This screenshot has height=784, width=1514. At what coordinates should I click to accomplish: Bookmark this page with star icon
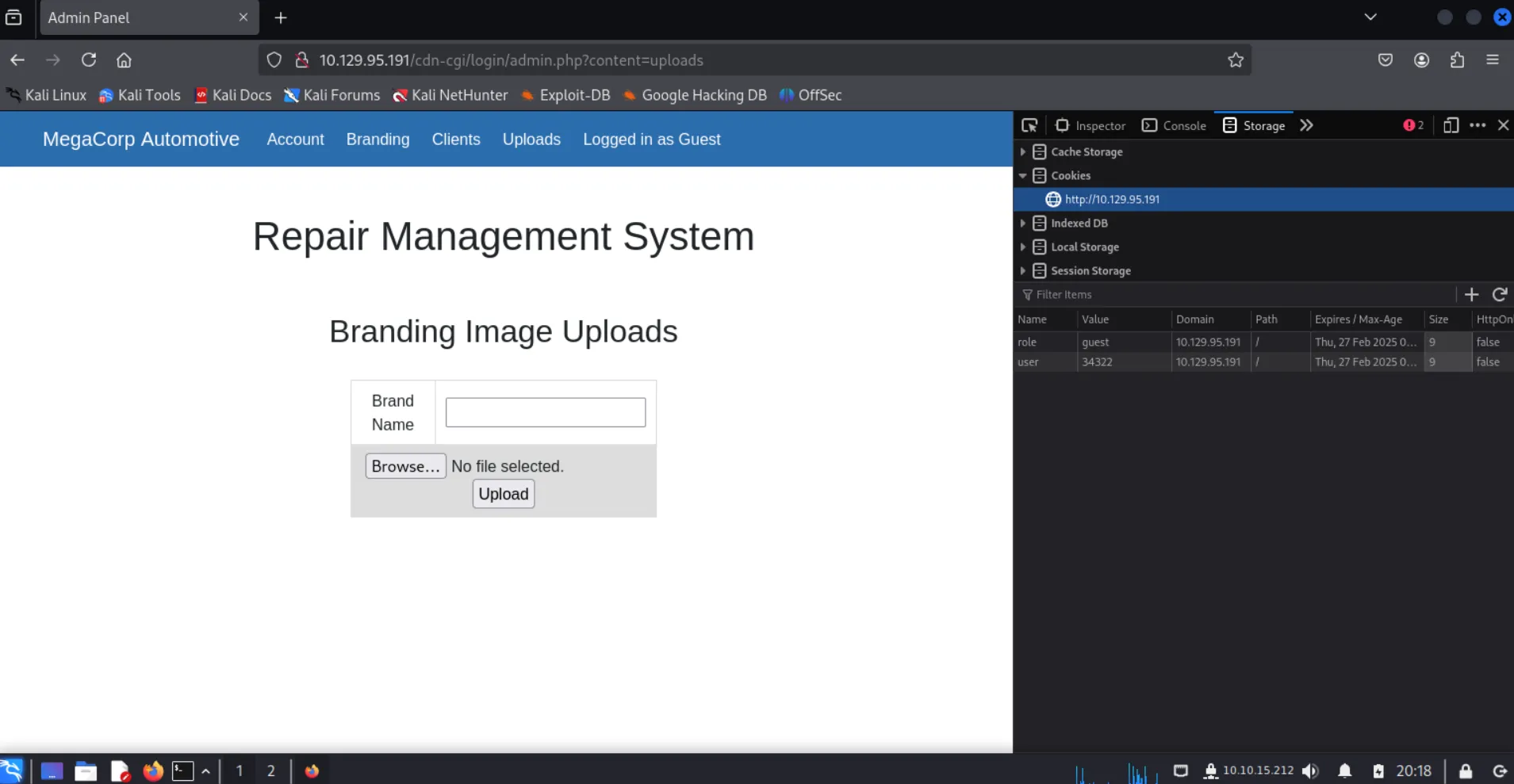tap(1236, 60)
